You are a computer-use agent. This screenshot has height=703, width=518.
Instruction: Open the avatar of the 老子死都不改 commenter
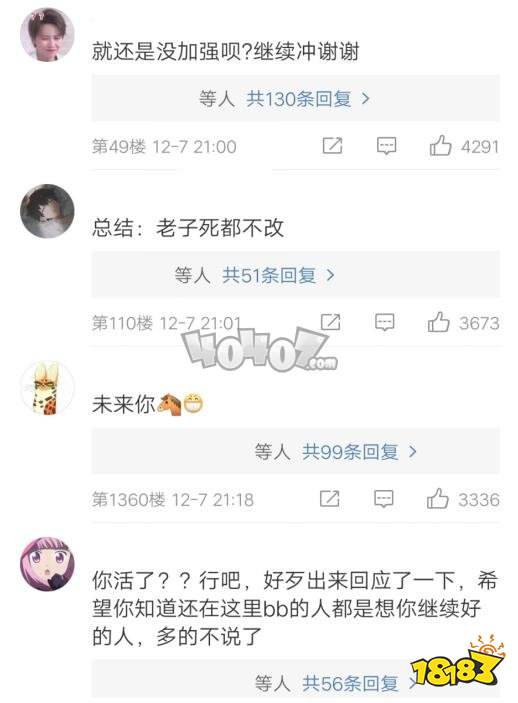47,211
